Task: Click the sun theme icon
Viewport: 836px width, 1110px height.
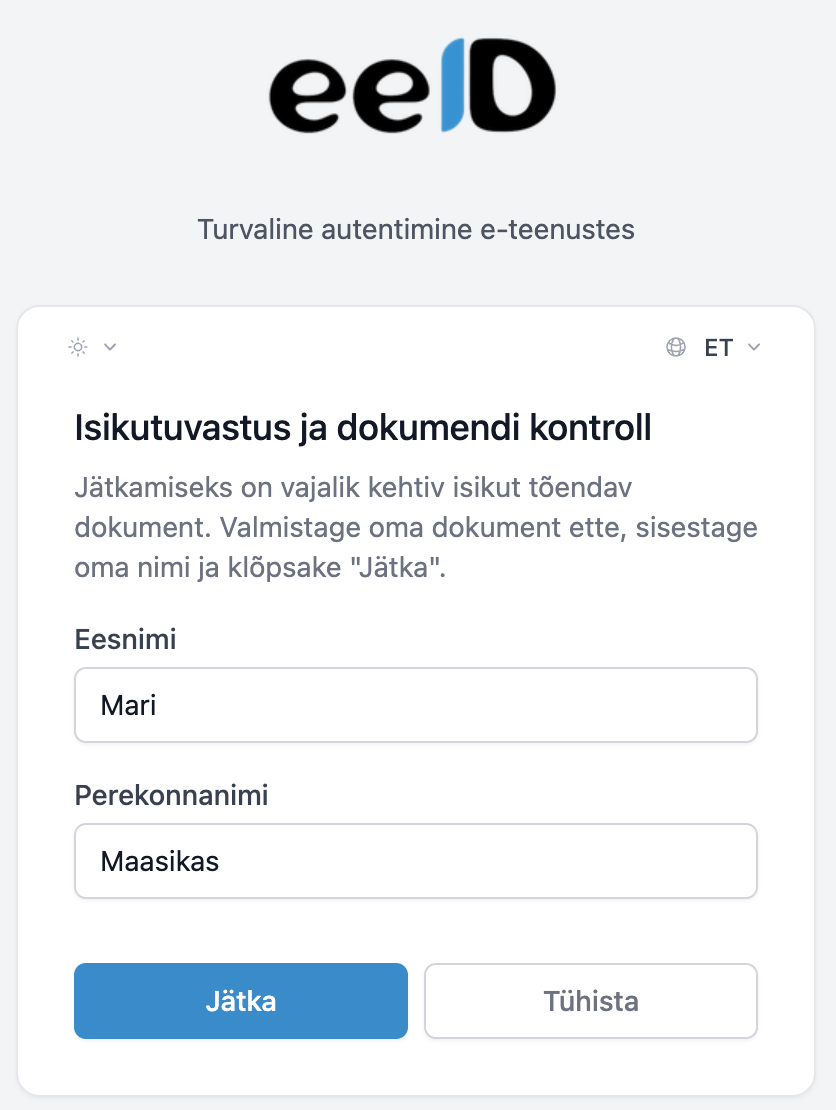Action: coord(78,347)
